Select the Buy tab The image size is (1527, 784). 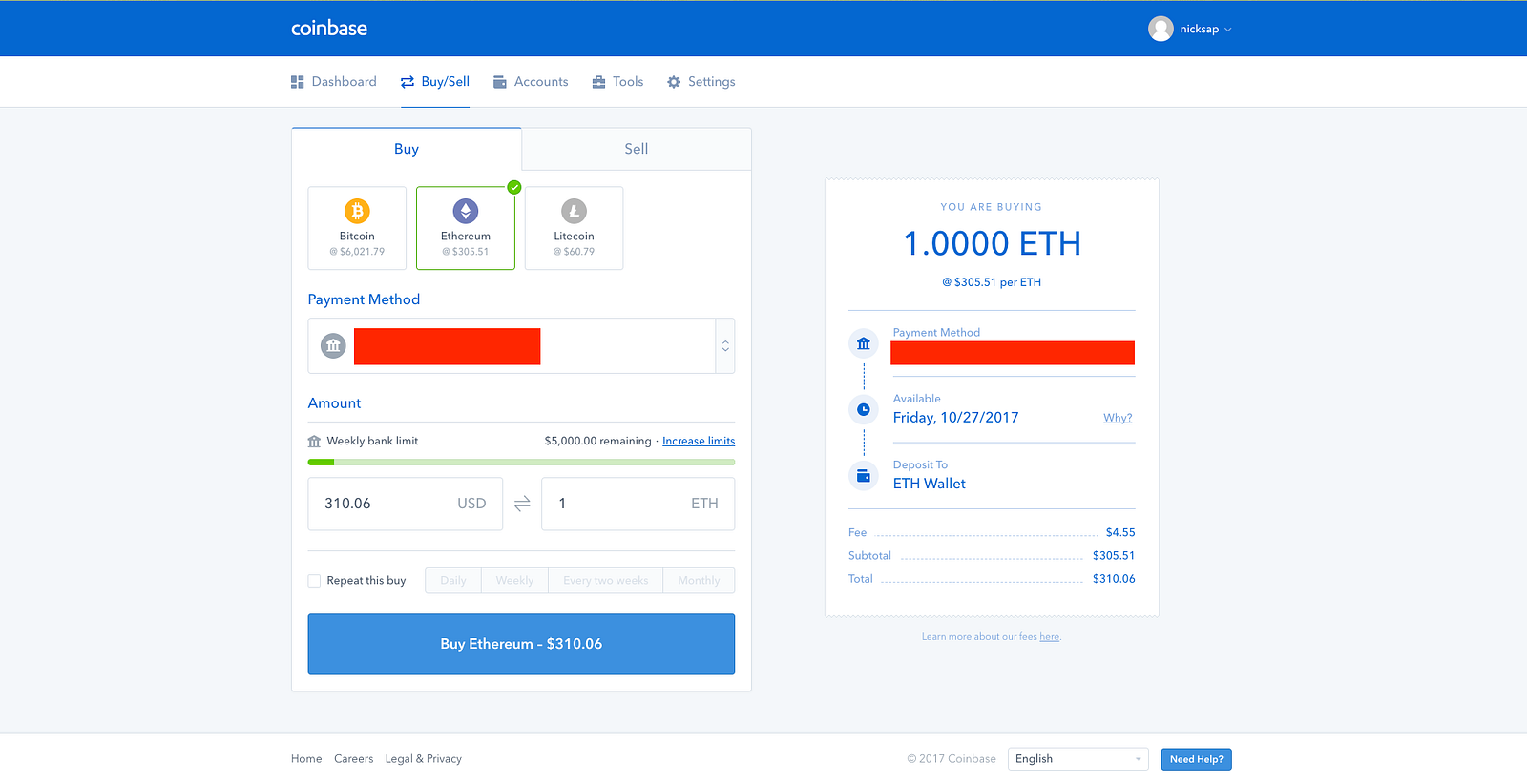[407, 149]
